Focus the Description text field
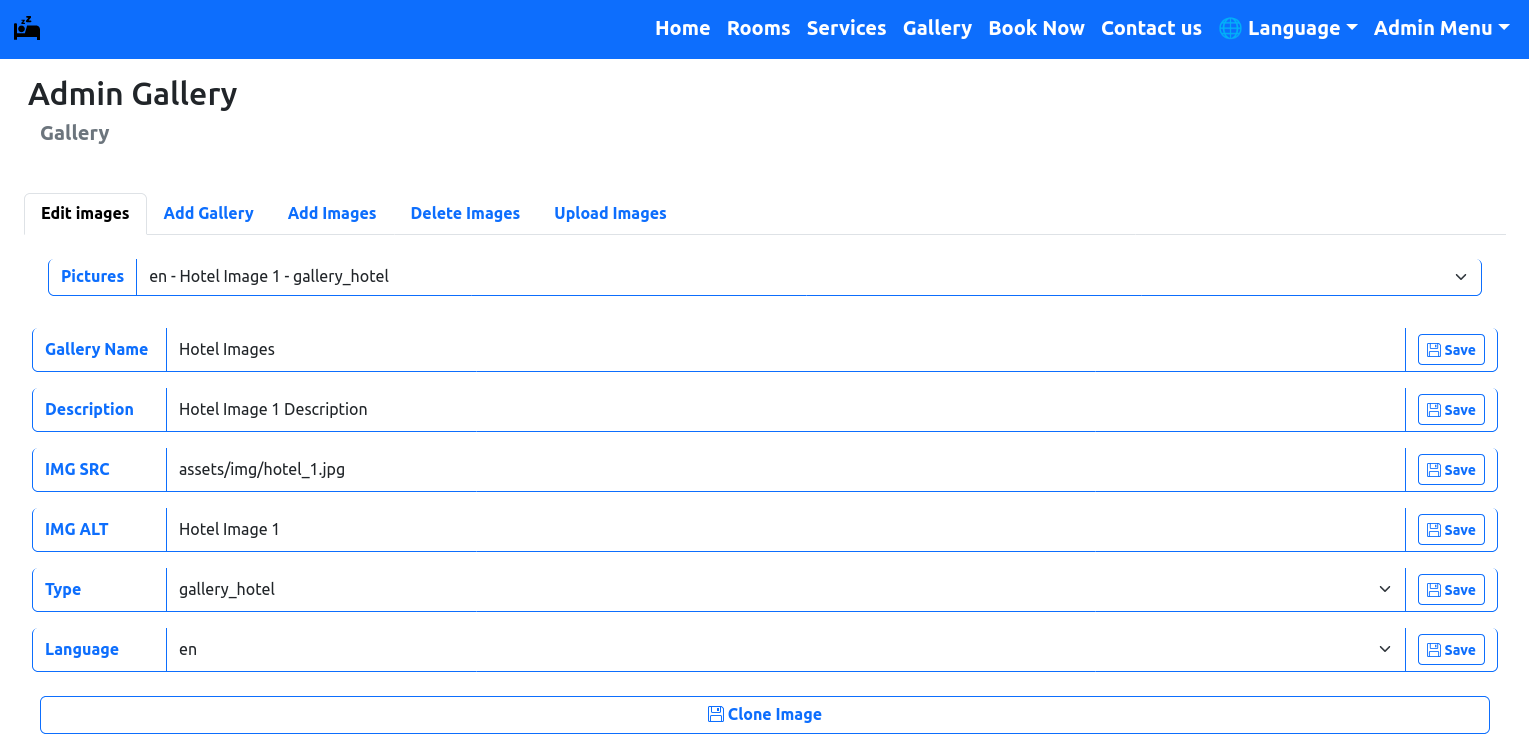1529x755 pixels. [786, 410]
